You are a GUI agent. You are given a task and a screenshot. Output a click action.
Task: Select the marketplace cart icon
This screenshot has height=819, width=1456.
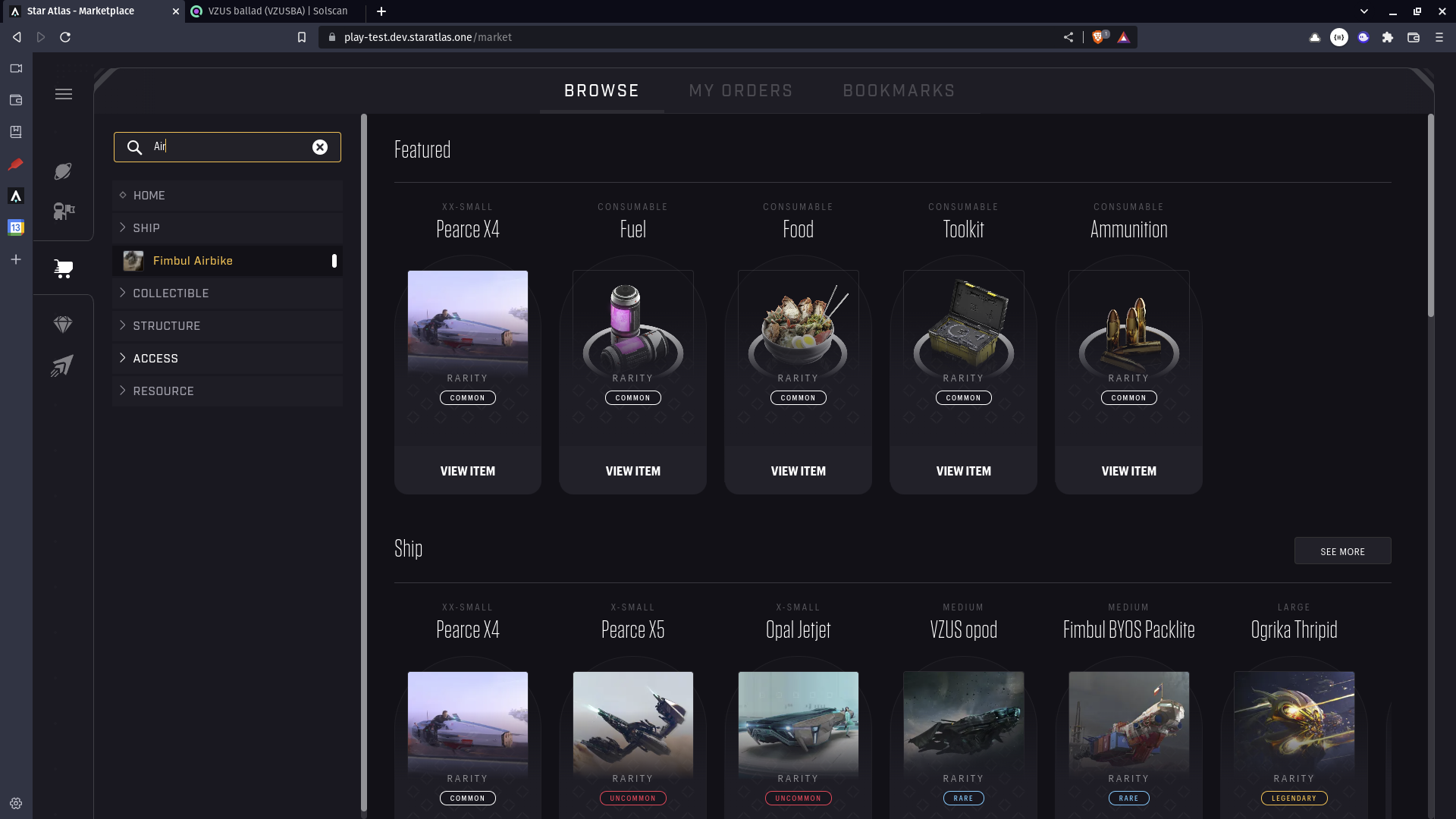coord(64,268)
